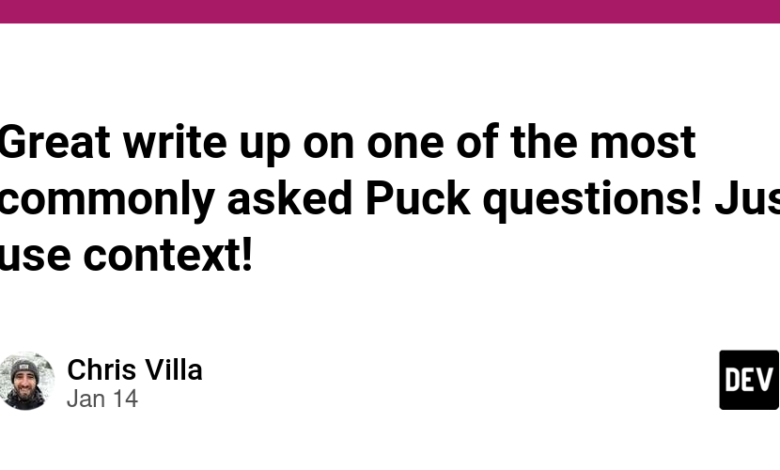Click the word "questions!" in the headline
This screenshot has height=470, width=780.
[592, 202]
